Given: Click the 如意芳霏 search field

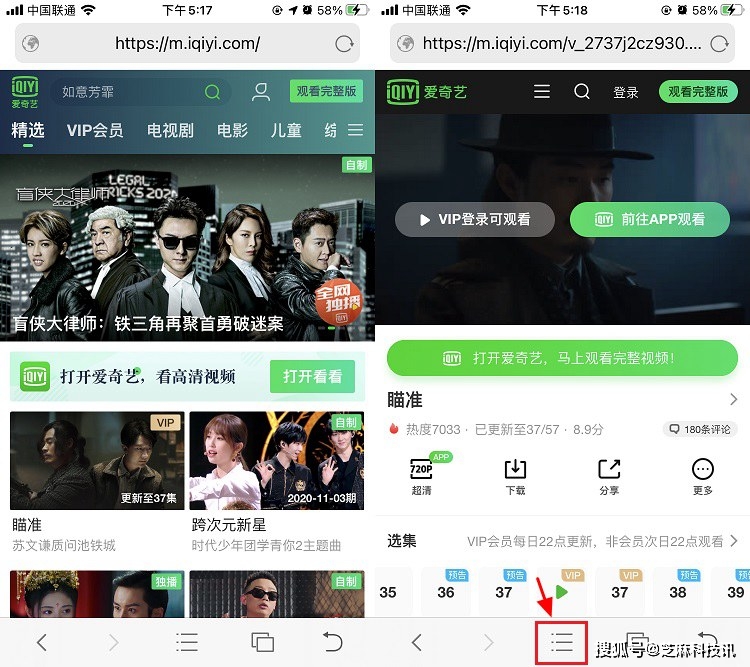Looking at the screenshot, I should click(x=130, y=92).
